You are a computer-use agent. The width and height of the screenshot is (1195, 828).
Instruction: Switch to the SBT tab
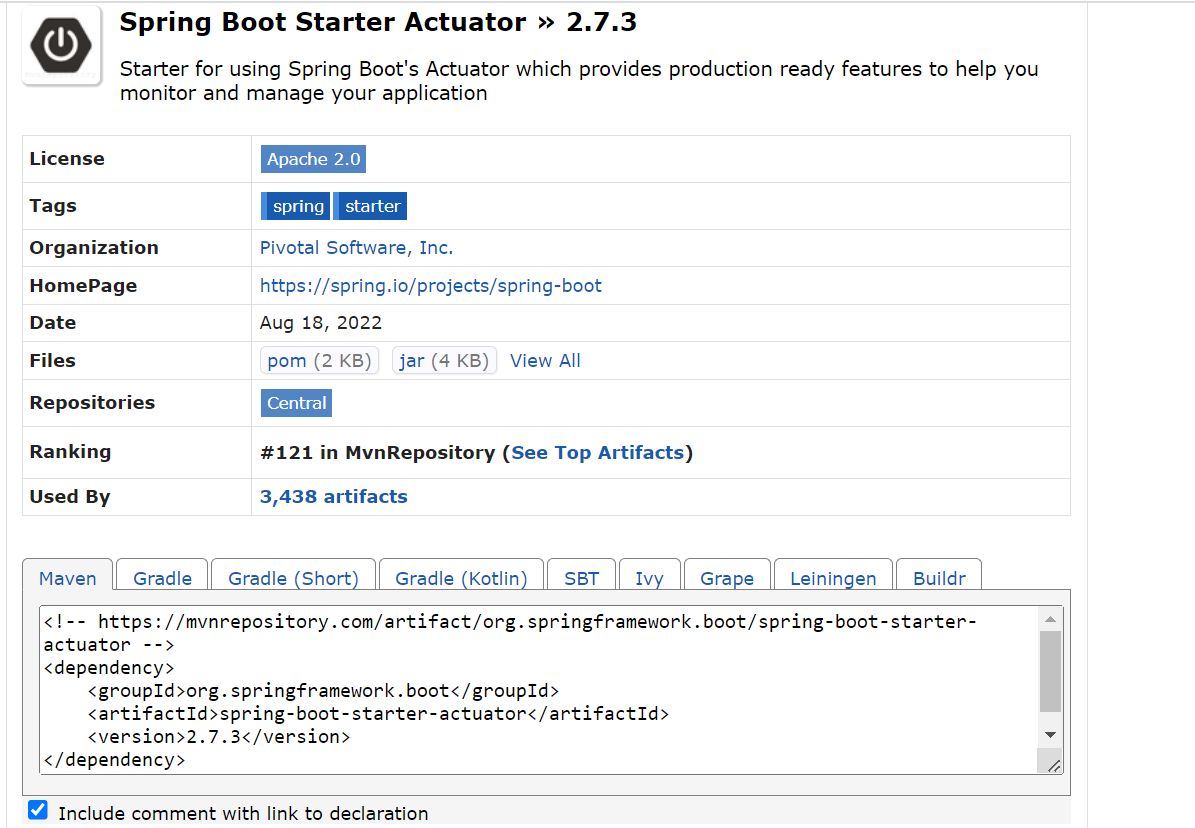[x=581, y=578]
